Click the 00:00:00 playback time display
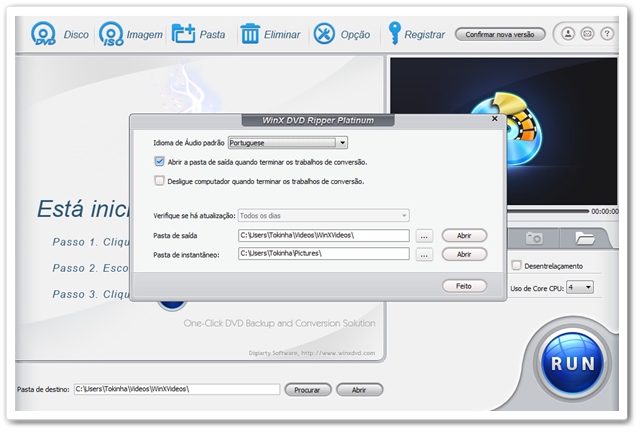The width and height of the screenshot is (640, 432). [604, 211]
